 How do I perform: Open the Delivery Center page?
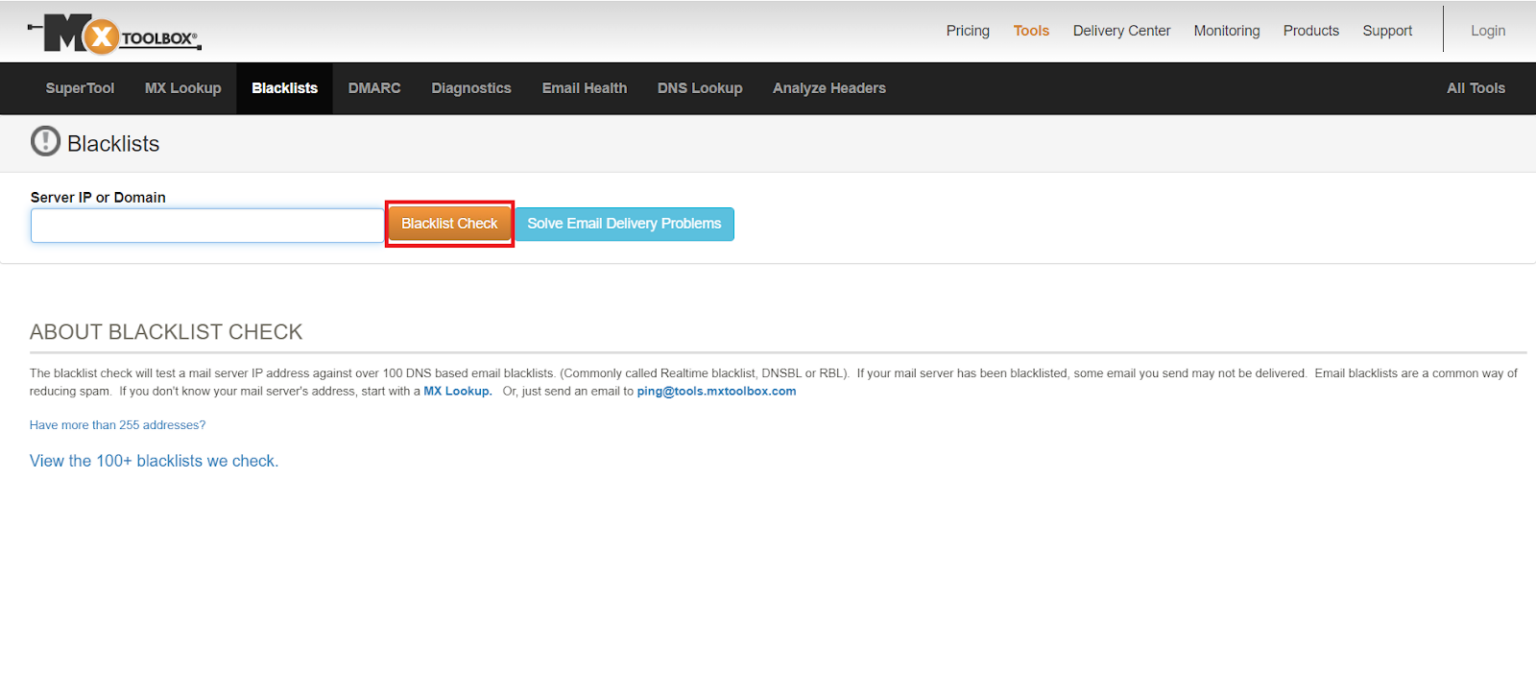1121,30
